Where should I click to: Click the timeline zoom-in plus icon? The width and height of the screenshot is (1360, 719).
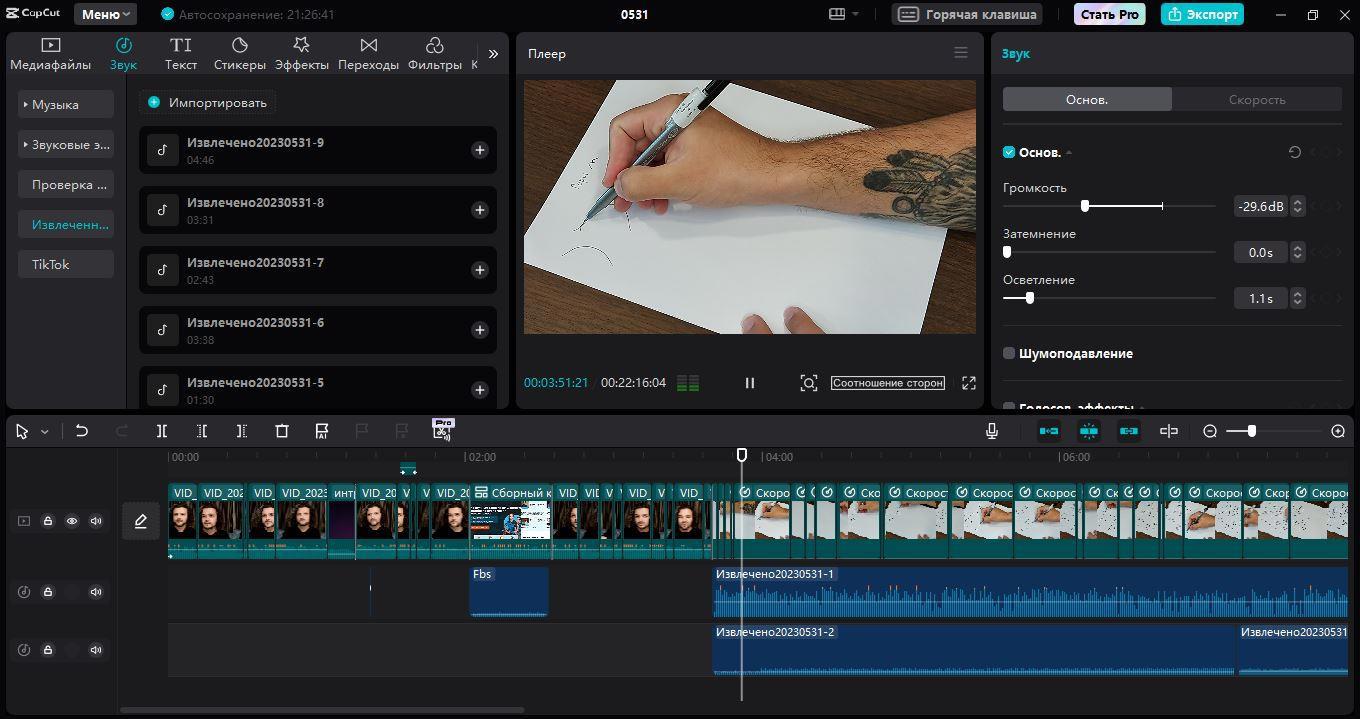coord(1338,431)
